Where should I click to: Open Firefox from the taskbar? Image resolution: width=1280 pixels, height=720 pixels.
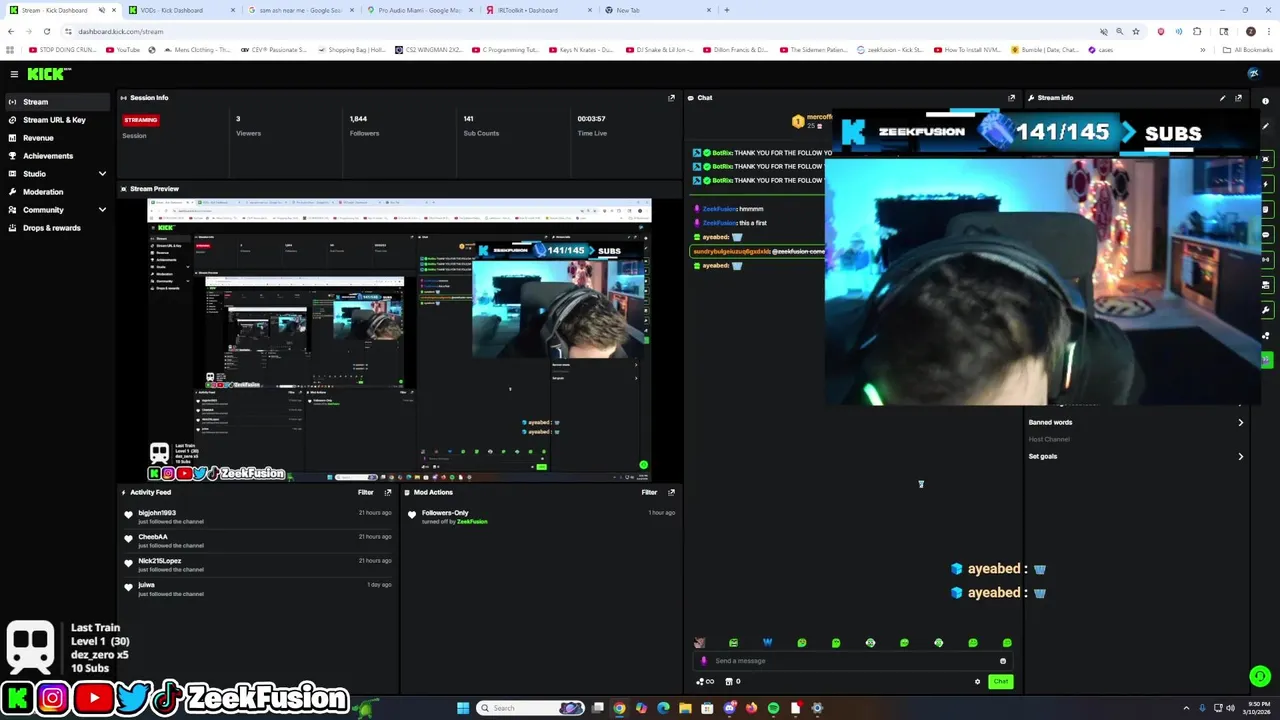pos(751,708)
